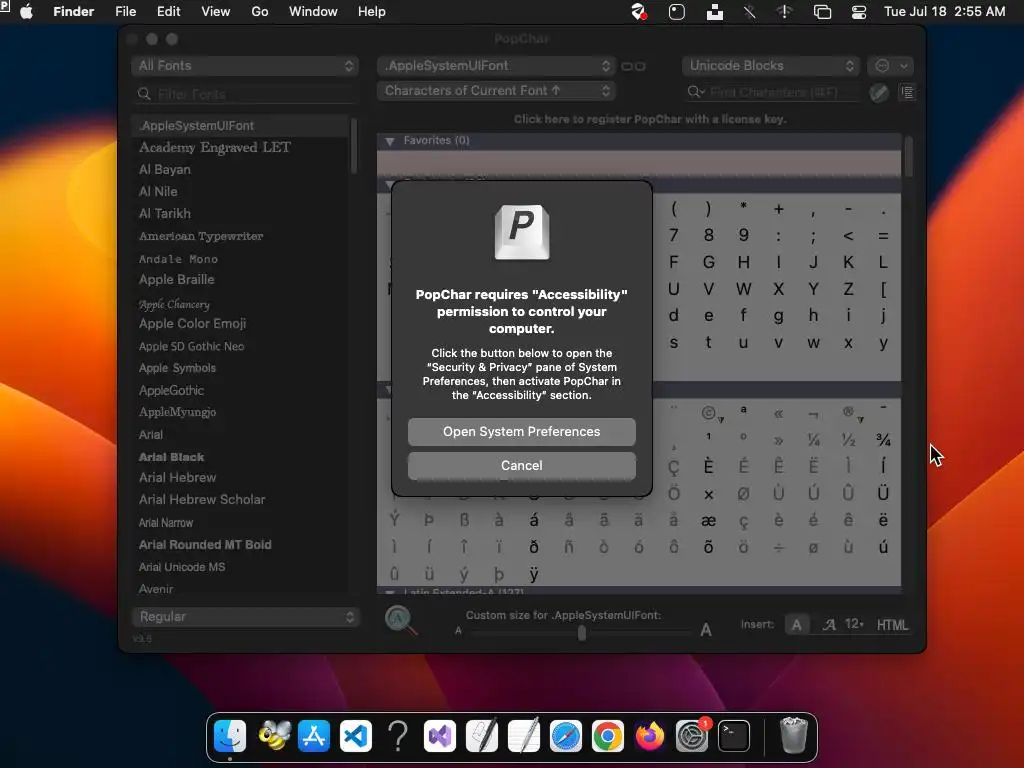Viewport: 1024px width, 768px height.
Task: Select styled font insert mode
Action: pos(829,625)
